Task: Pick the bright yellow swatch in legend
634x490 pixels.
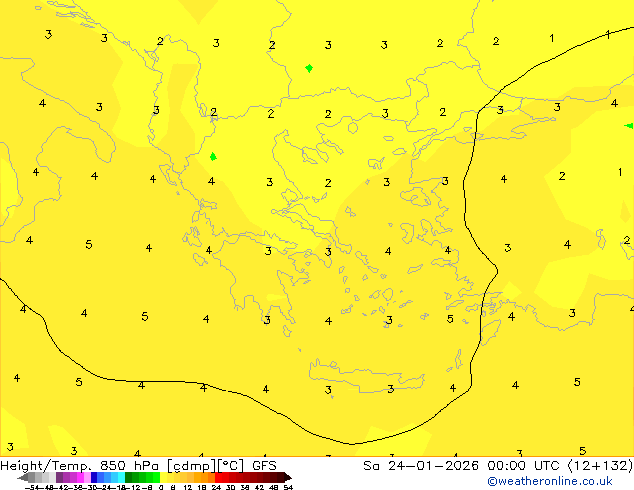Action: pyautogui.click(x=163, y=477)
